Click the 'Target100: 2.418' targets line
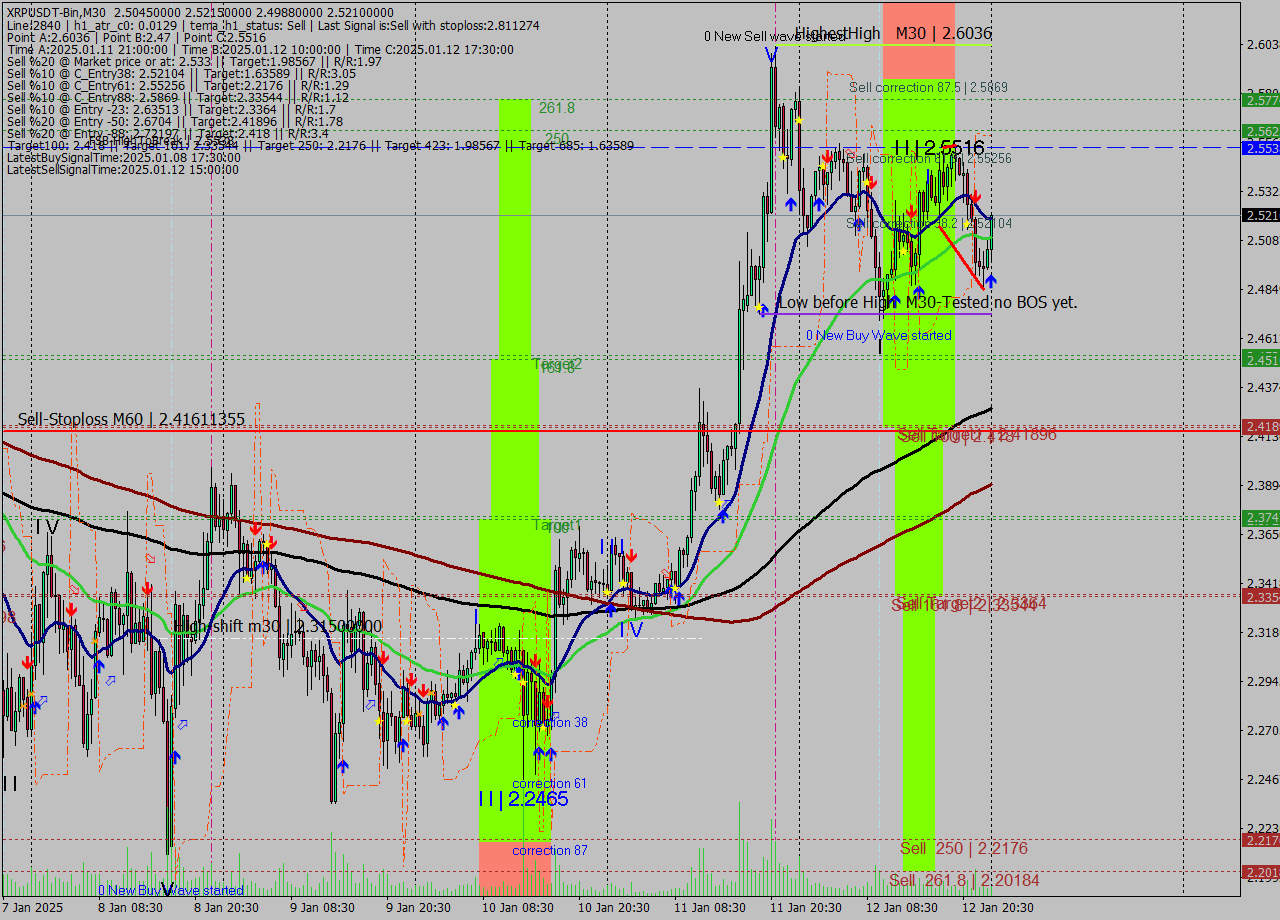The height and width of the screenshot is (920, 1280). pos(320,146)
